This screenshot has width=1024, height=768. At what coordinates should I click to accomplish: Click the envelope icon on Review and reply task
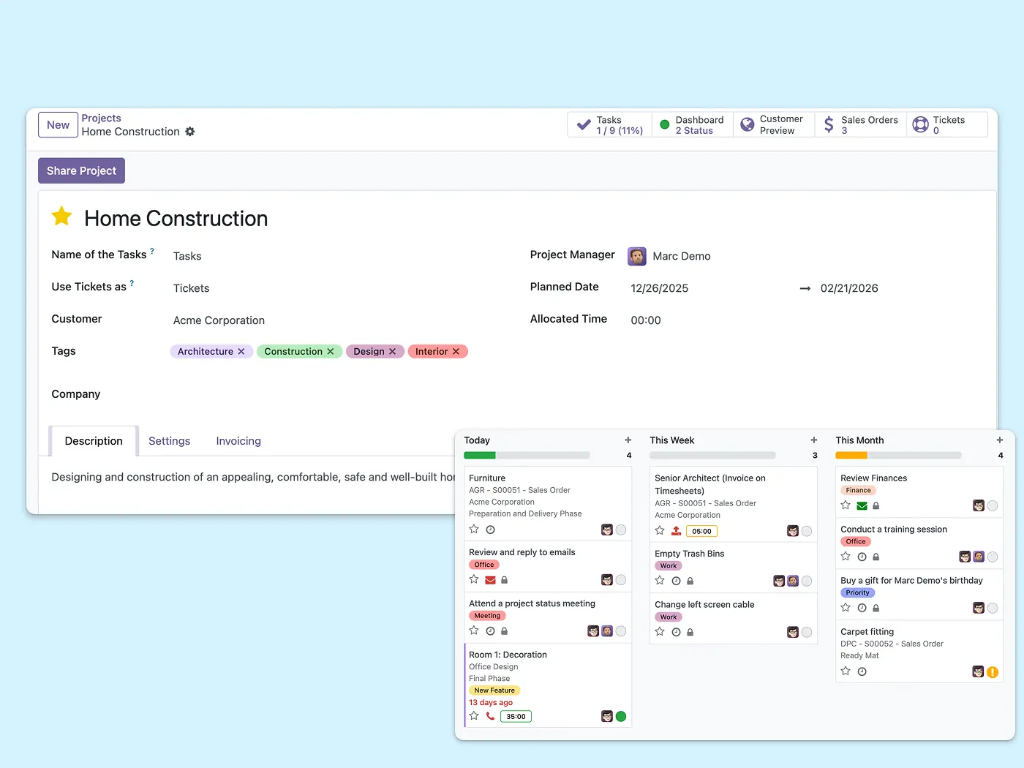(x=490, y=579)
